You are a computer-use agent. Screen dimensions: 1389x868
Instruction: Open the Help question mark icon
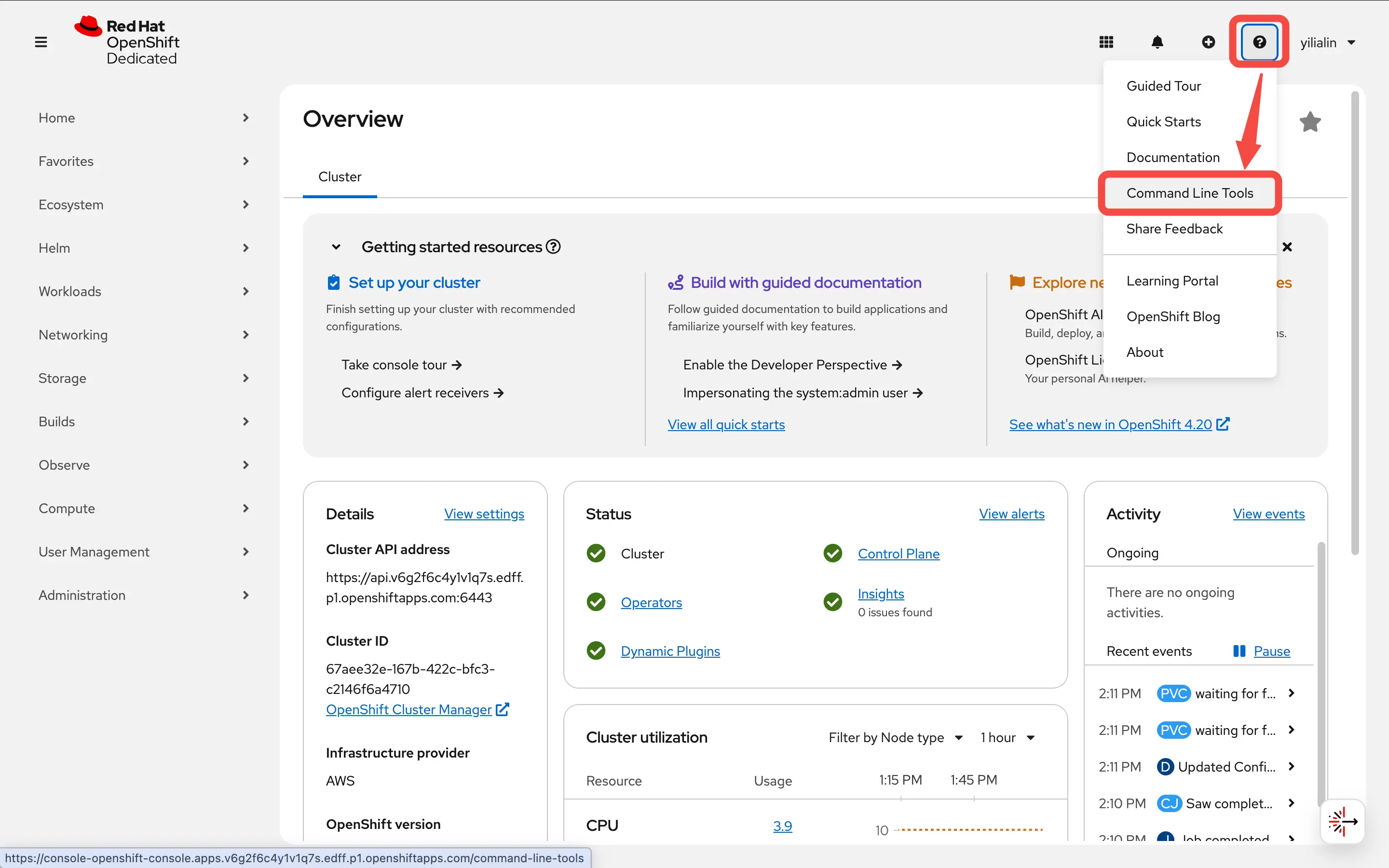pyautogui.click(x=1259, y=42)
